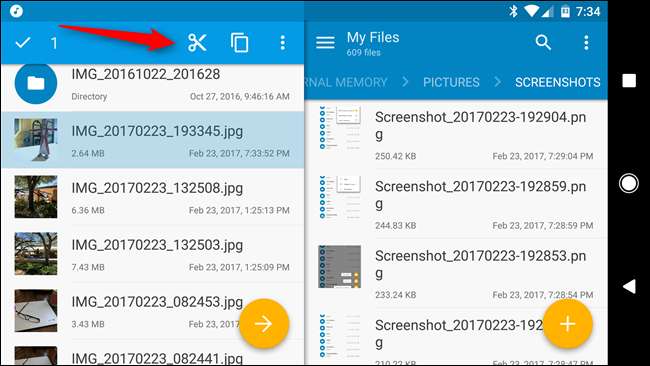
Task: Tap the scissors cut icon
Action: pyautogui.click(x=197, y=43)
